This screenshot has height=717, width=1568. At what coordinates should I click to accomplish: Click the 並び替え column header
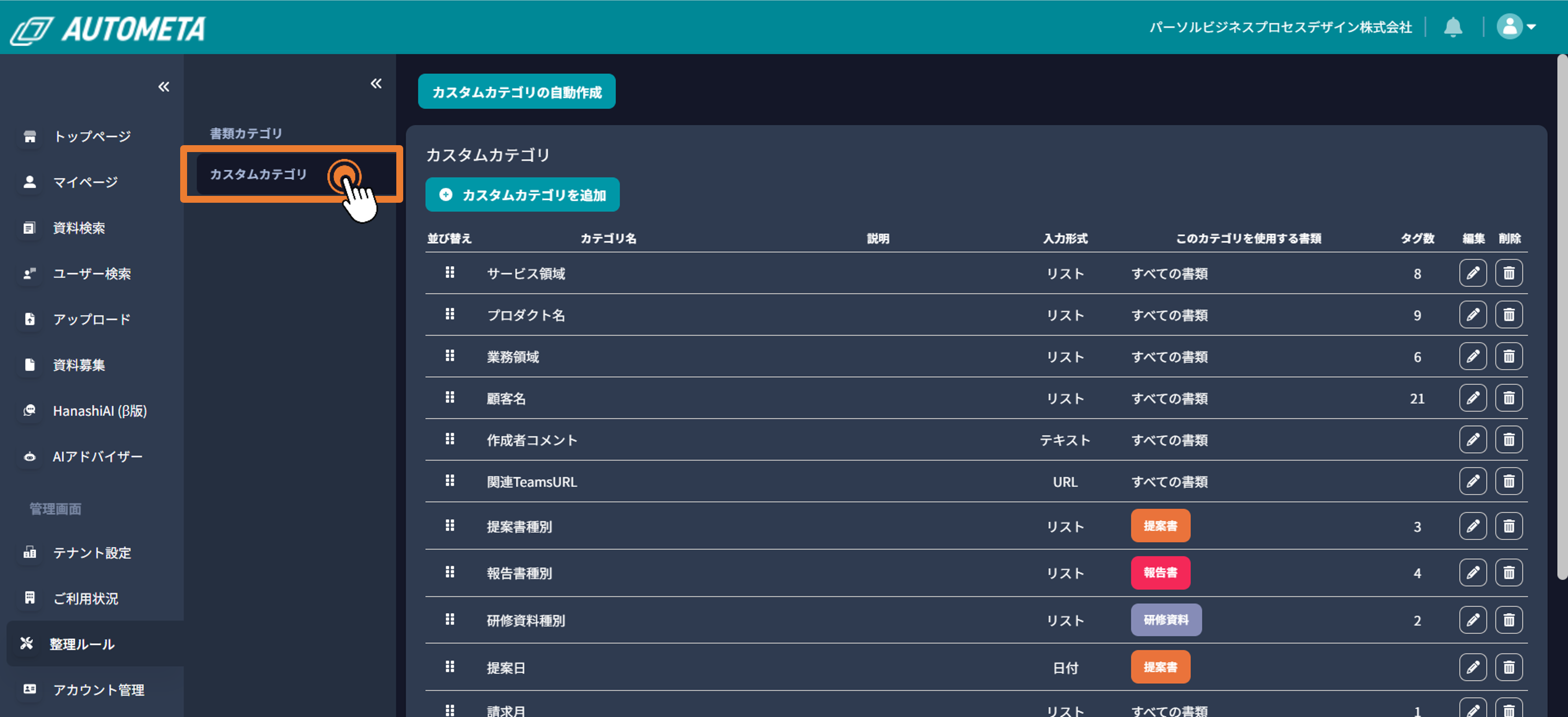point(449,239)
